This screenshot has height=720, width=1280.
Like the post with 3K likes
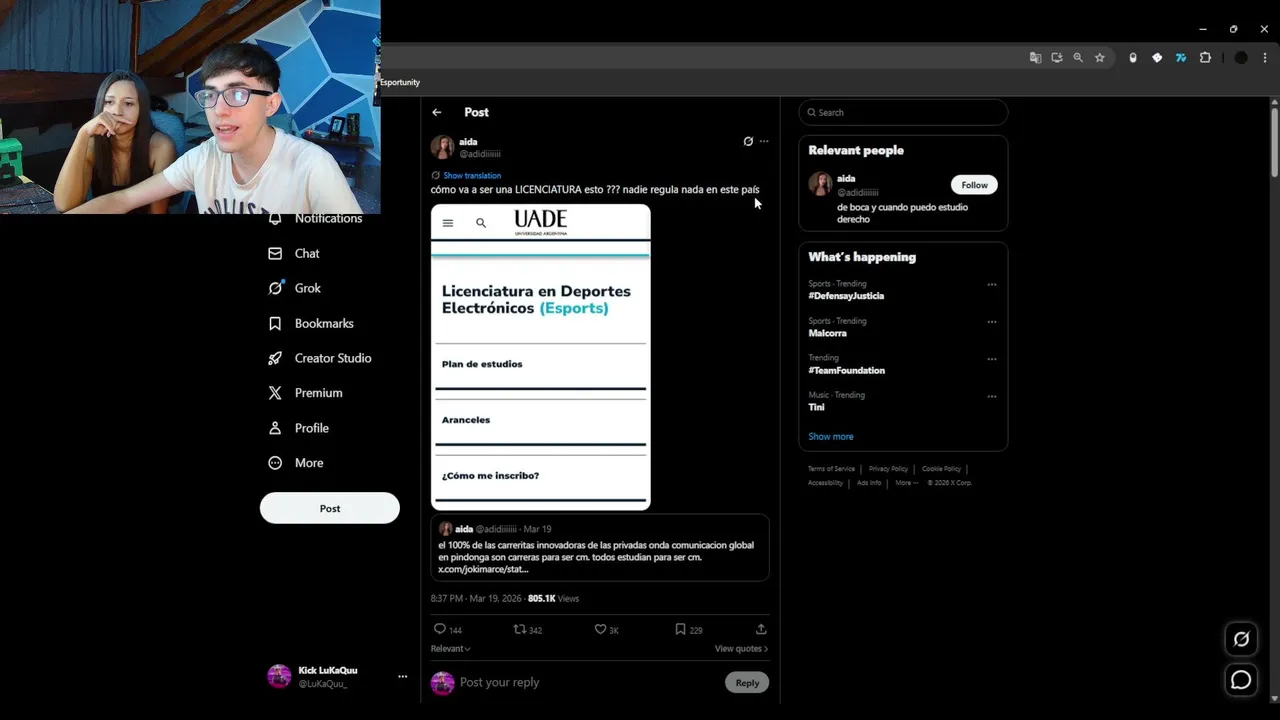(x=600, y=629)
